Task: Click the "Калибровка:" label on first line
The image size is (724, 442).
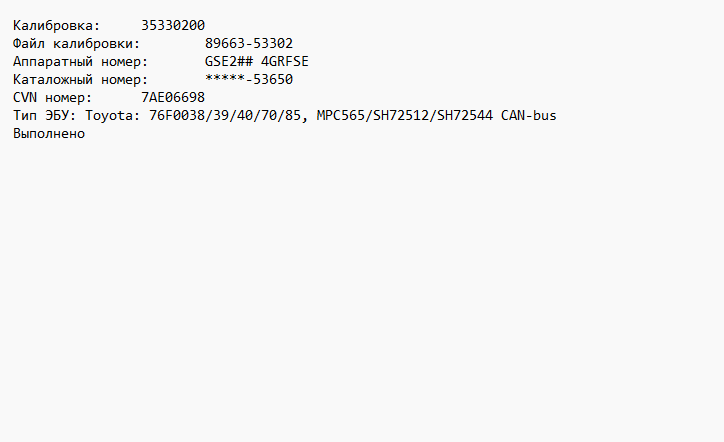Action: click(x=57, y=25)
